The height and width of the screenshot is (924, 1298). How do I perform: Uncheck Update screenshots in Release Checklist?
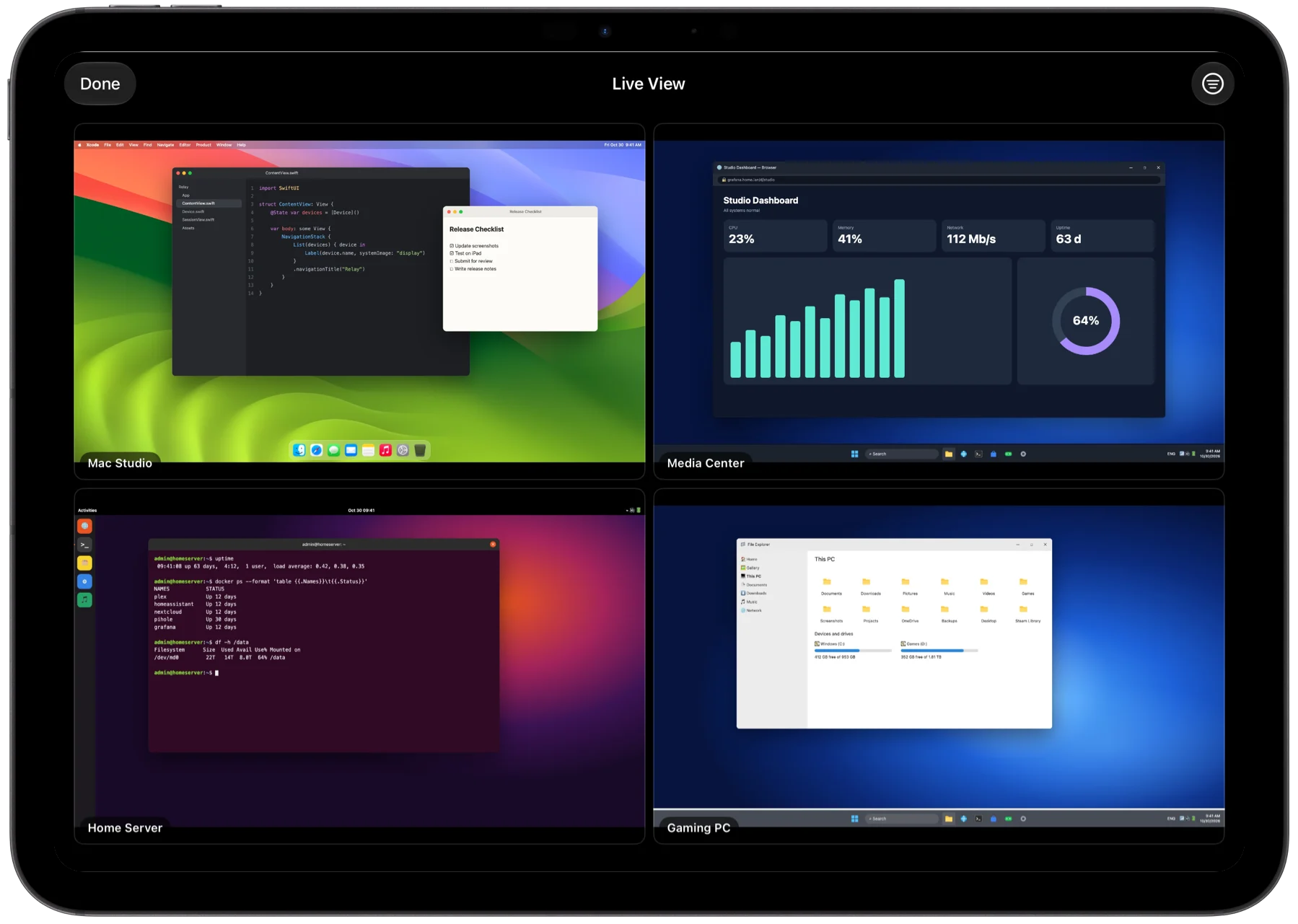click(x=452, y=246)
